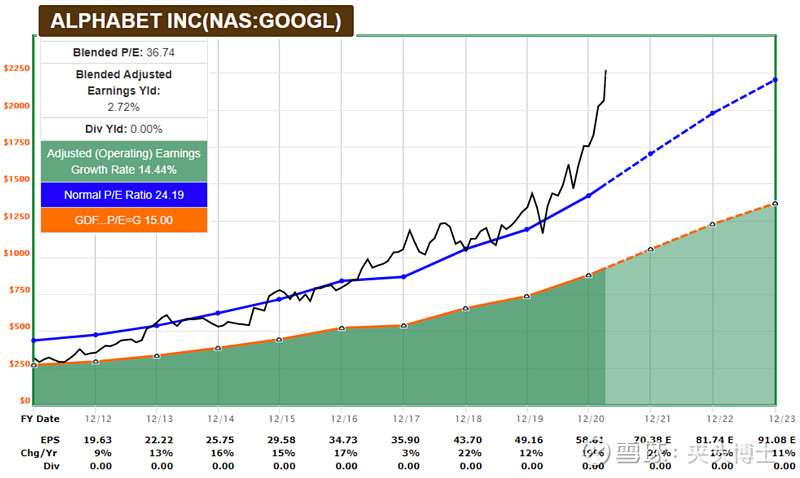The image size is (800, 478).
Task: Click EPS value 25.75
Action: point(220,440)
